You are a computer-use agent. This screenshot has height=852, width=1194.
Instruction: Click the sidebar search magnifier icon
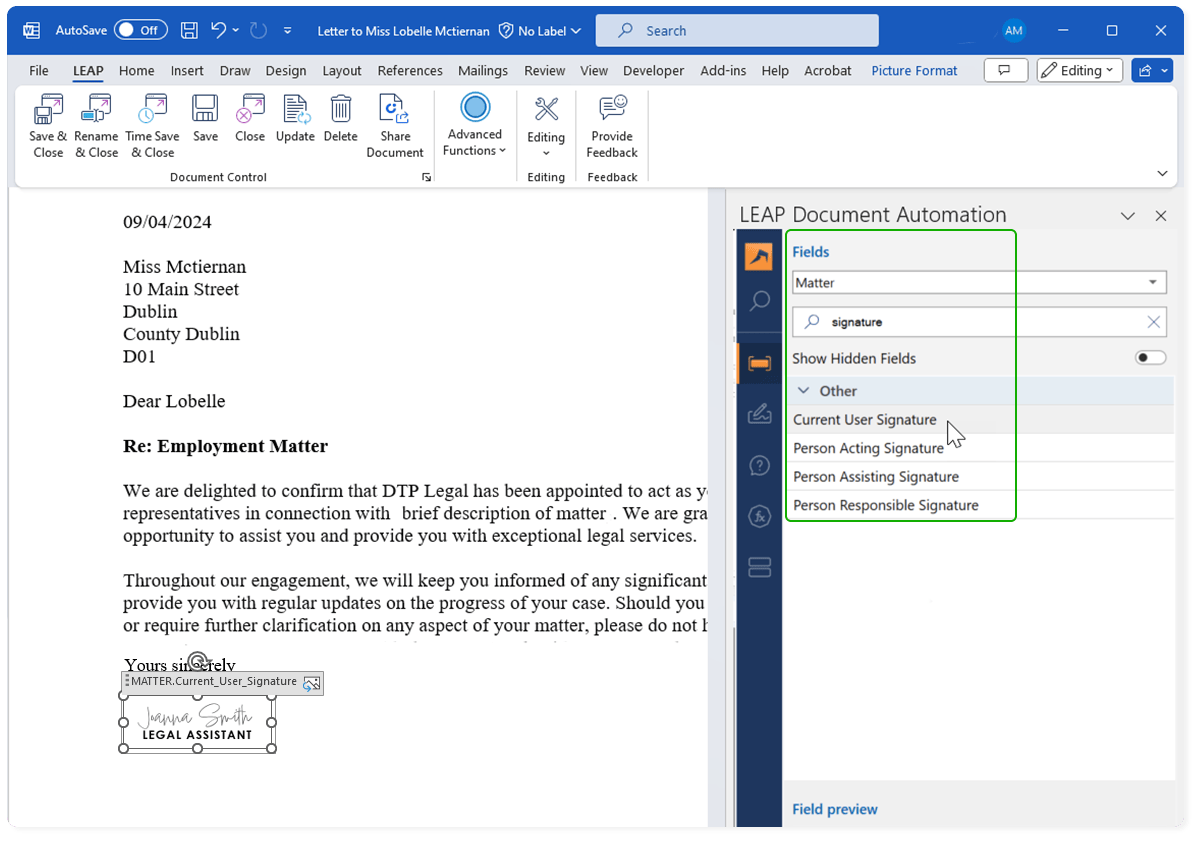(759, 300)
